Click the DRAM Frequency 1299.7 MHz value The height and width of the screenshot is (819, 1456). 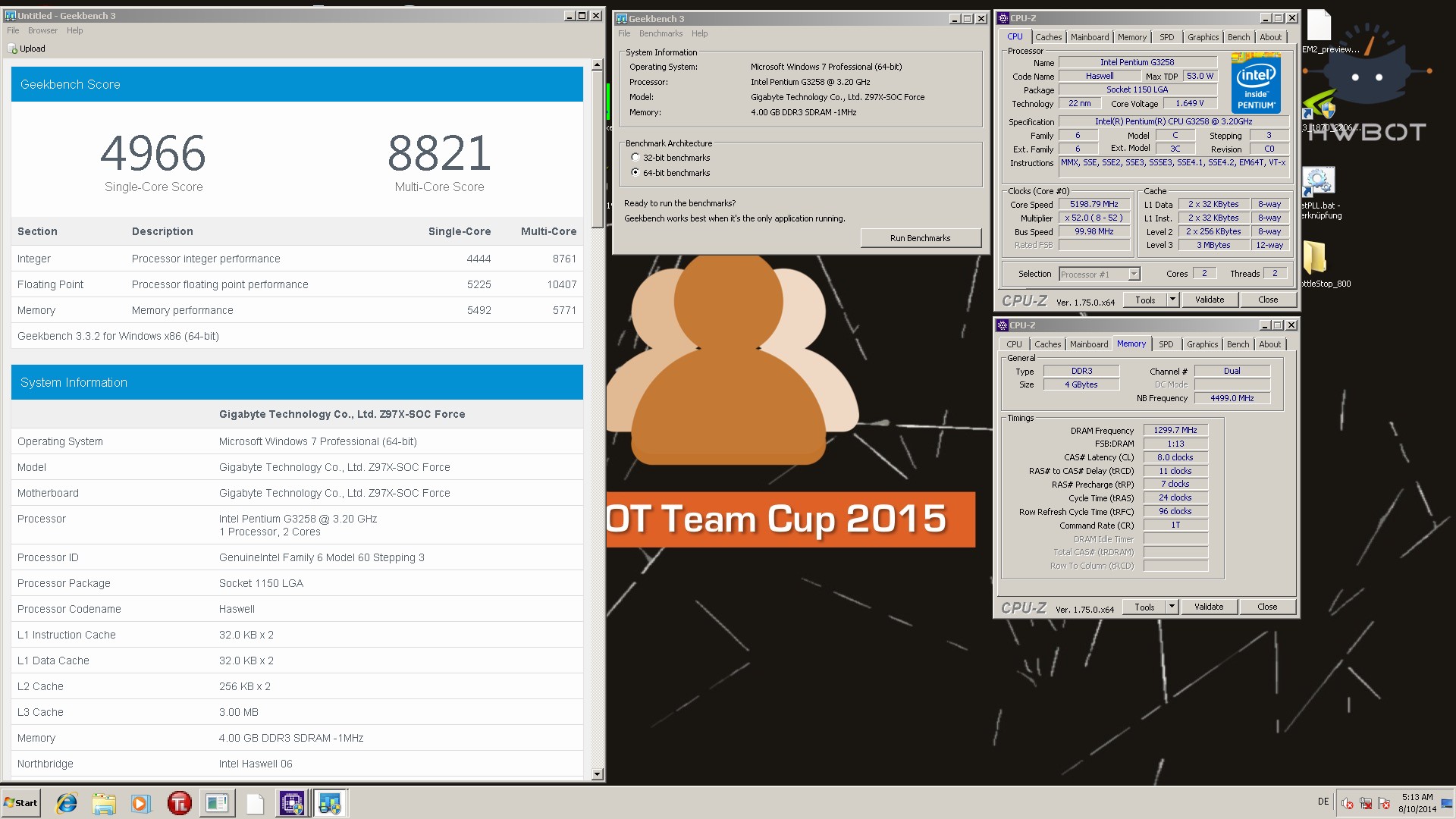[1175, 430]
